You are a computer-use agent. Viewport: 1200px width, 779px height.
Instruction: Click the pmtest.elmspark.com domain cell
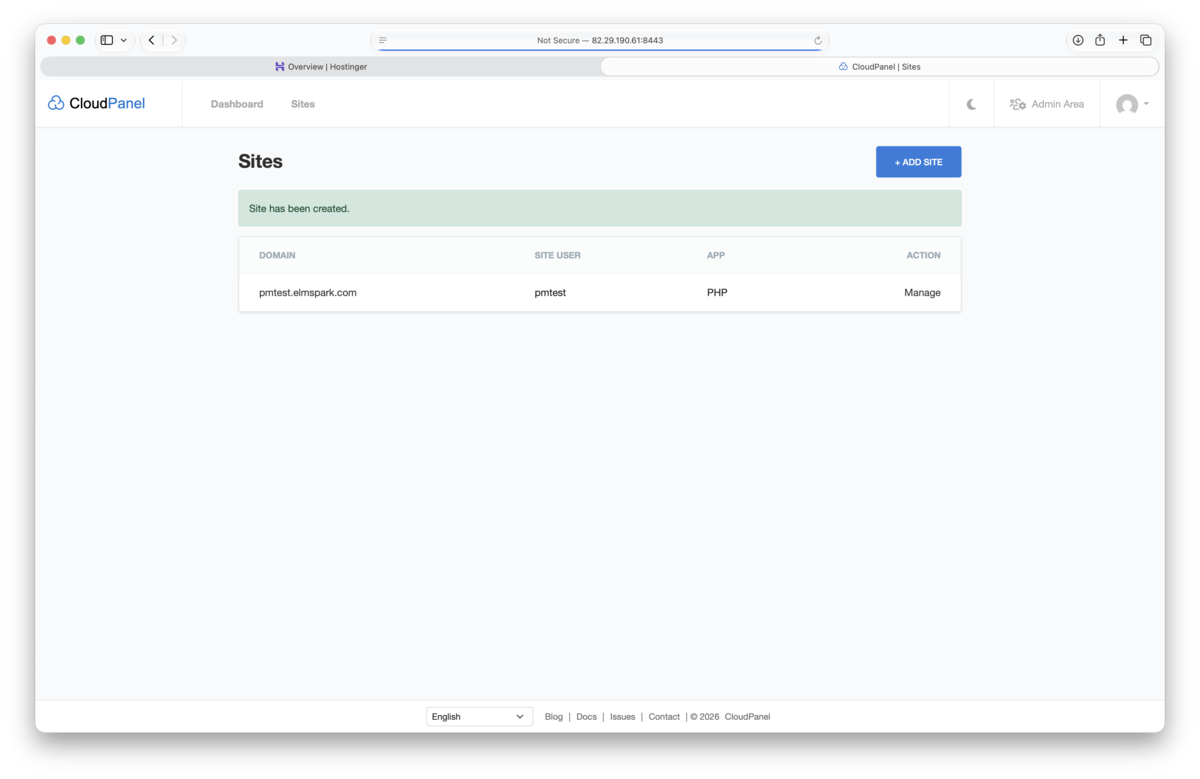308,293
